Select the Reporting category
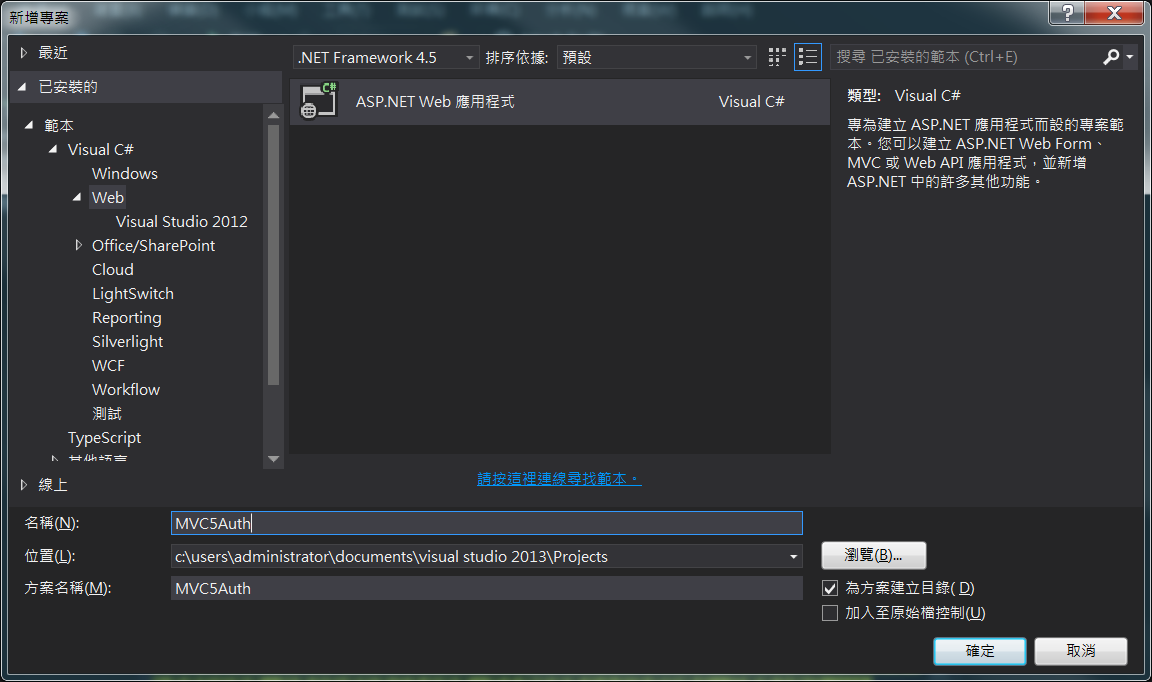 (x=126, y=317)
